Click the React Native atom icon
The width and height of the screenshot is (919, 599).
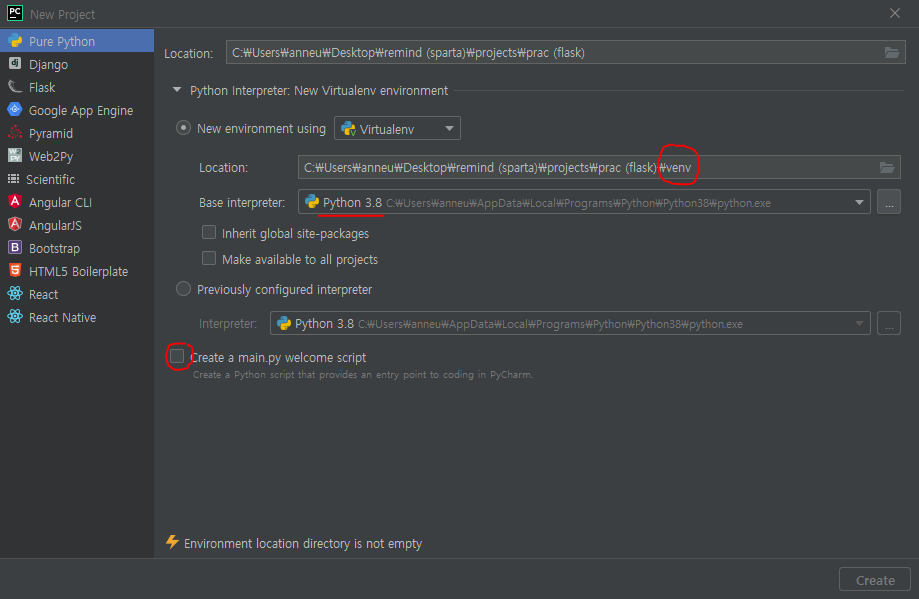(15, 316)
